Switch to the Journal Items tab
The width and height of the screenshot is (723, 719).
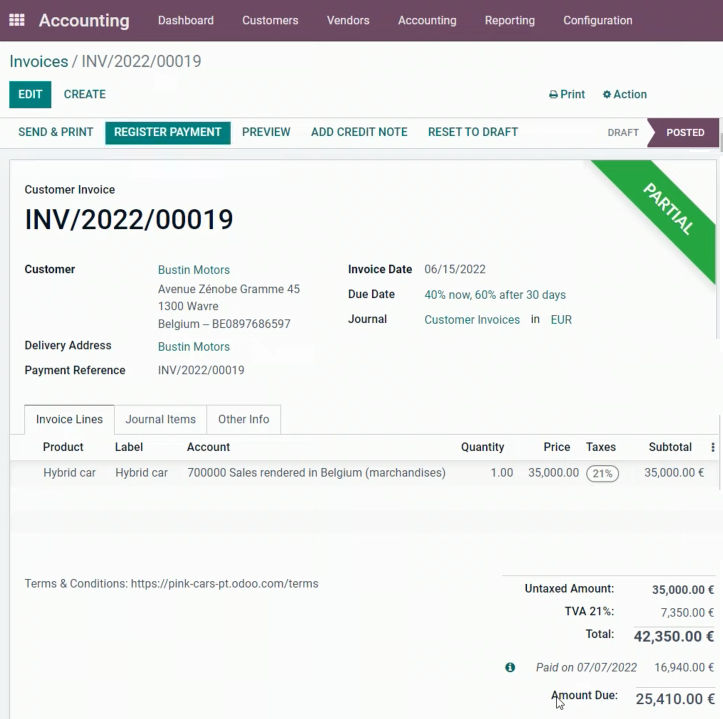(160, 419)
